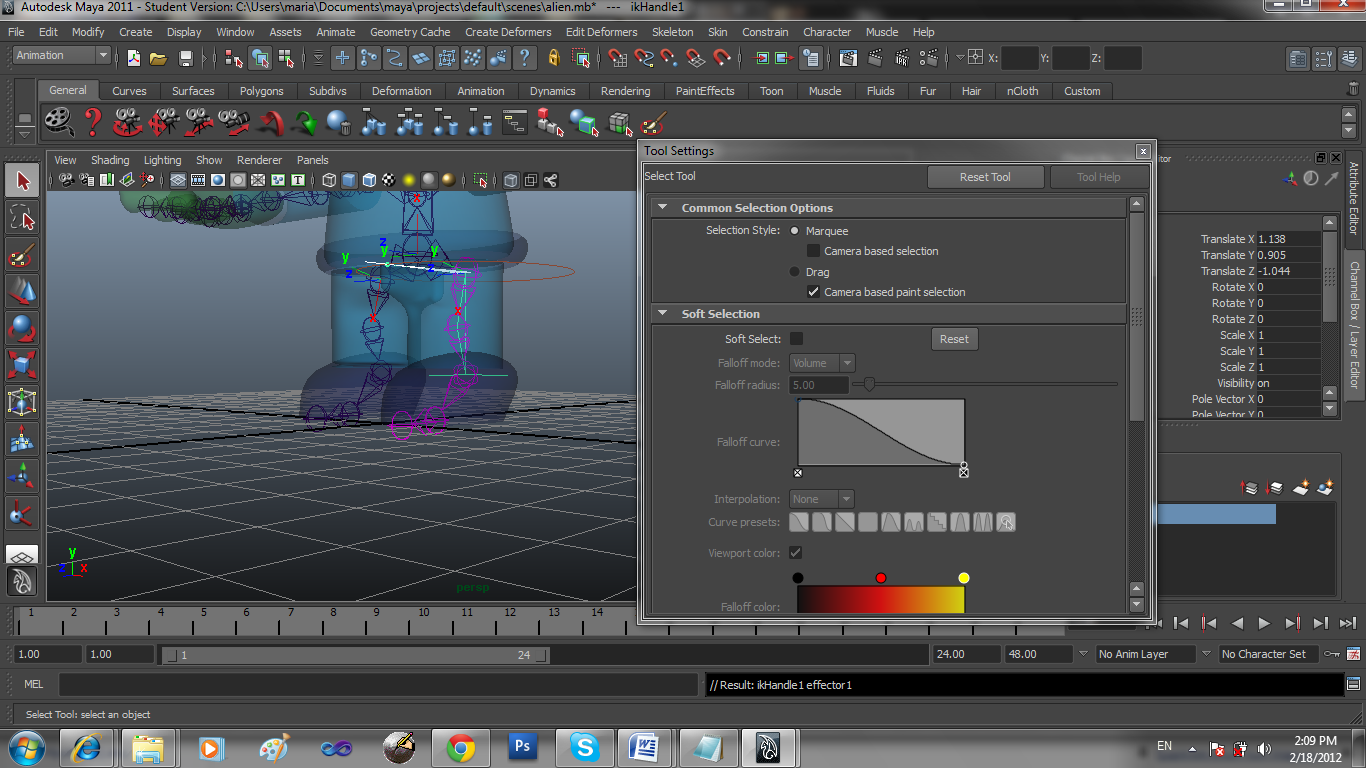Switch to the Polygons shelf tab
Image resolution: width=1366 pixels, height=768 pixels.
(x=261, y=91)
